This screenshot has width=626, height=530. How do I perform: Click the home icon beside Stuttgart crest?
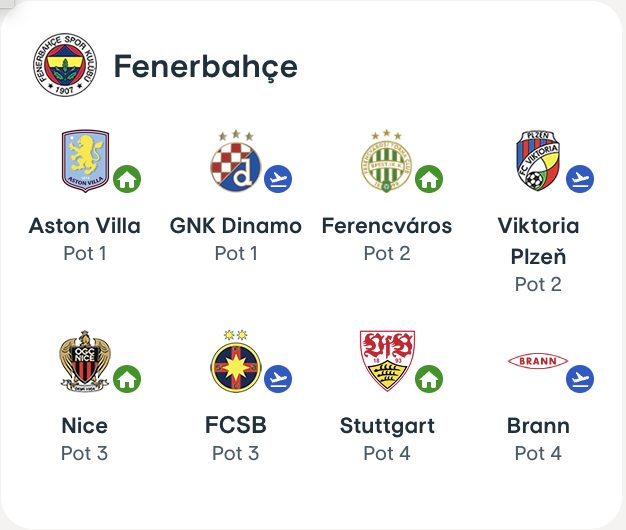click(429, 379)
